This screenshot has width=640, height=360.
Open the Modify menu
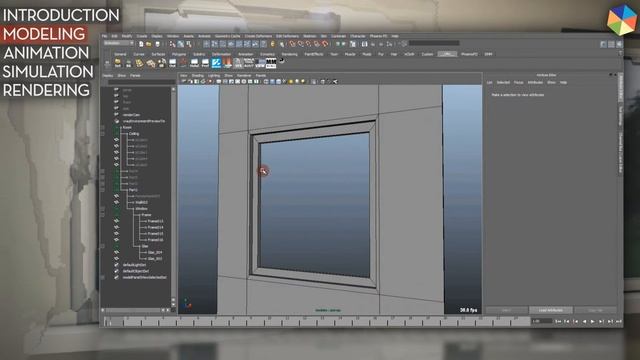click(127, 36)
